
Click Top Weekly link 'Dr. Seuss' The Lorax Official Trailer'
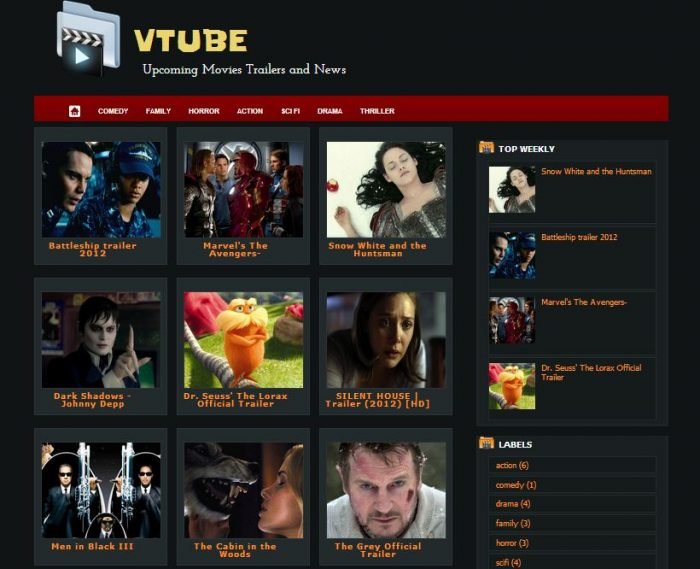pyautogui.click(x=592, y=373)
